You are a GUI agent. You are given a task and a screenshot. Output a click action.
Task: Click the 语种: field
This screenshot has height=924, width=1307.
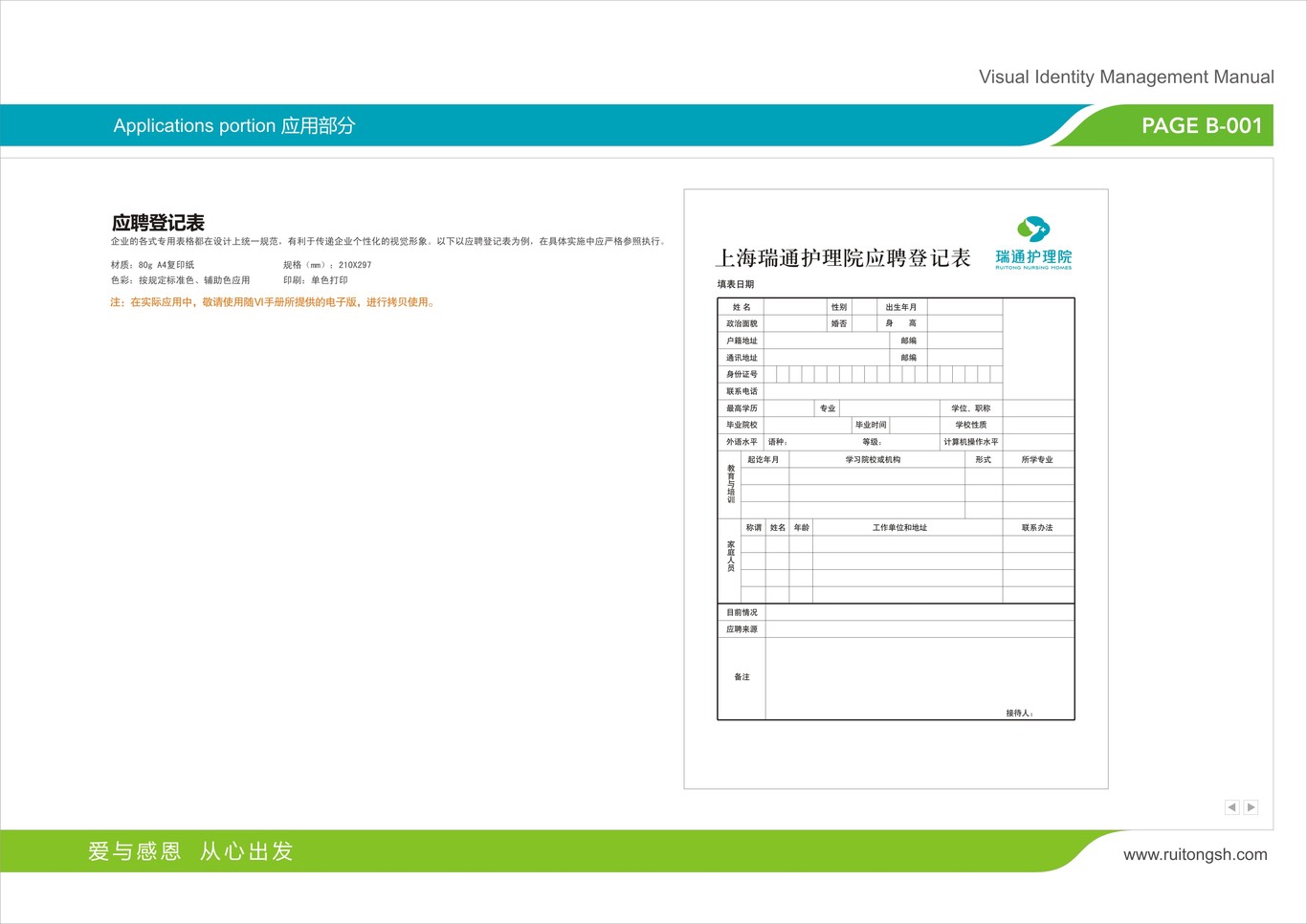(778, 442)
